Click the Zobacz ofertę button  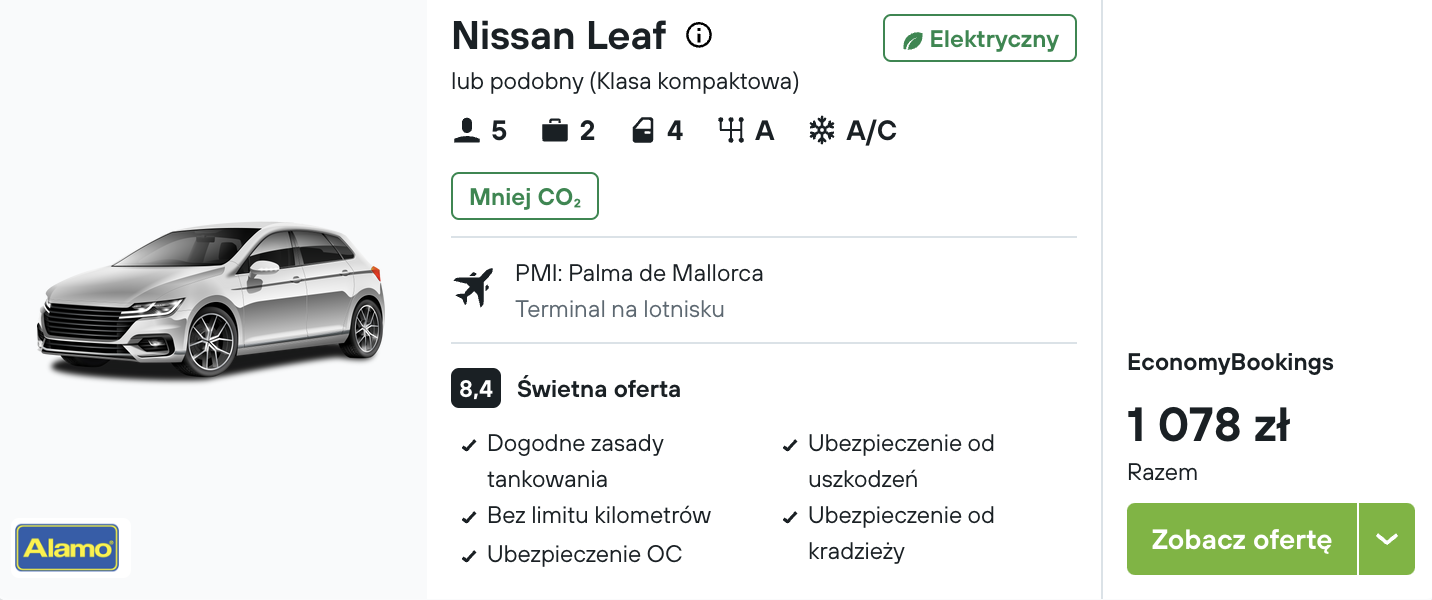(x=1242, y=539)
